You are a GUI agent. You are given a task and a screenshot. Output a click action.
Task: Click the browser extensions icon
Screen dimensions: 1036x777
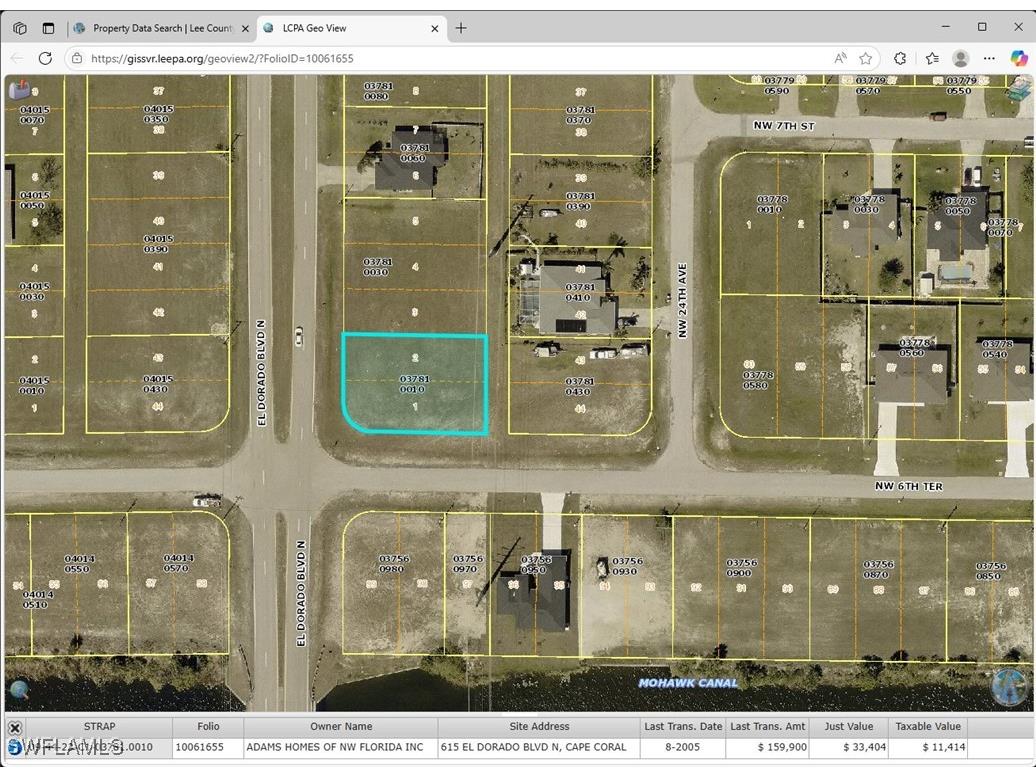901,58
